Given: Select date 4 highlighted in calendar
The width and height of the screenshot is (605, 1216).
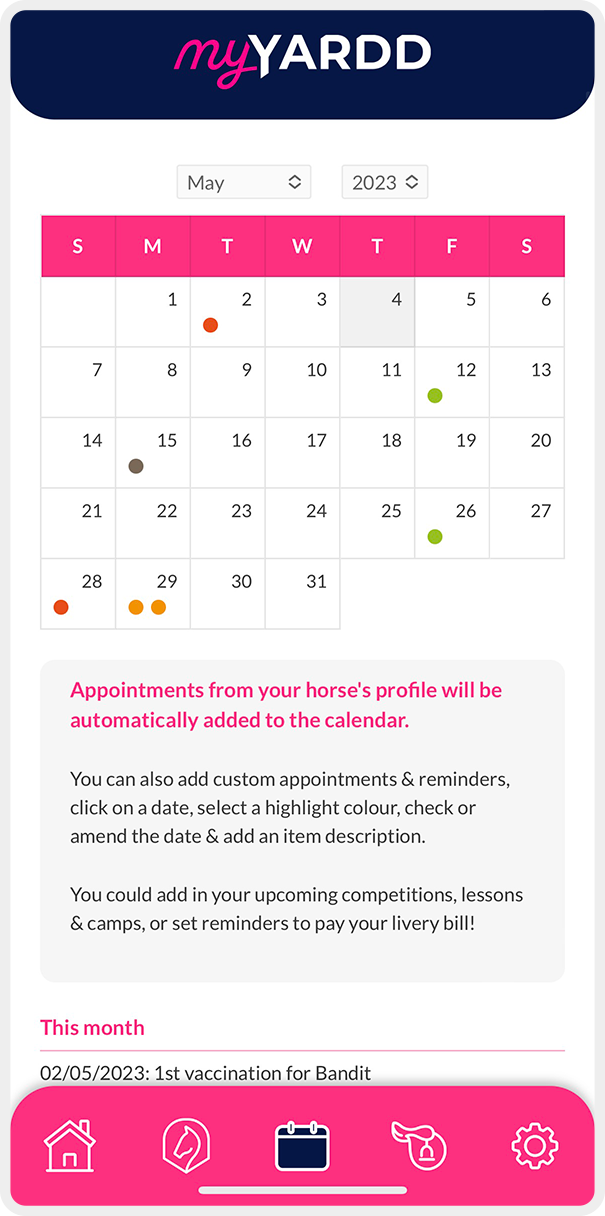Looking at the screenshot, I should [378, 312].
